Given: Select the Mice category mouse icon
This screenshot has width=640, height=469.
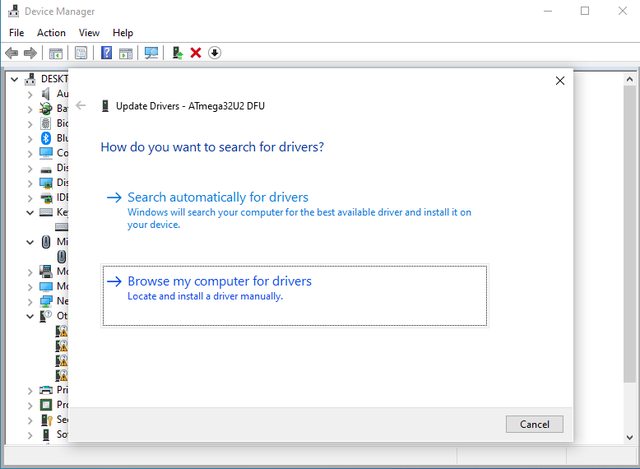Looking at the screenshot, I should (x=46, y=242).
